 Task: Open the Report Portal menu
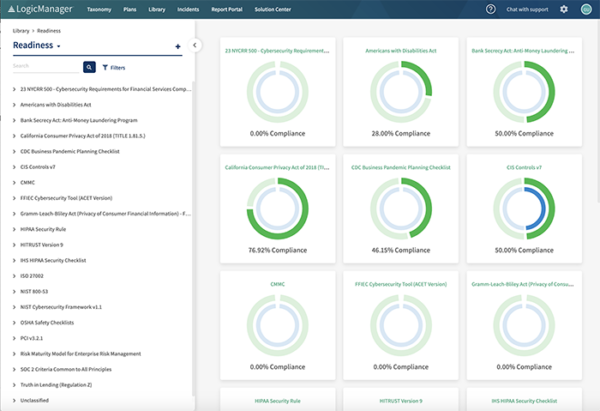point(227,9)
